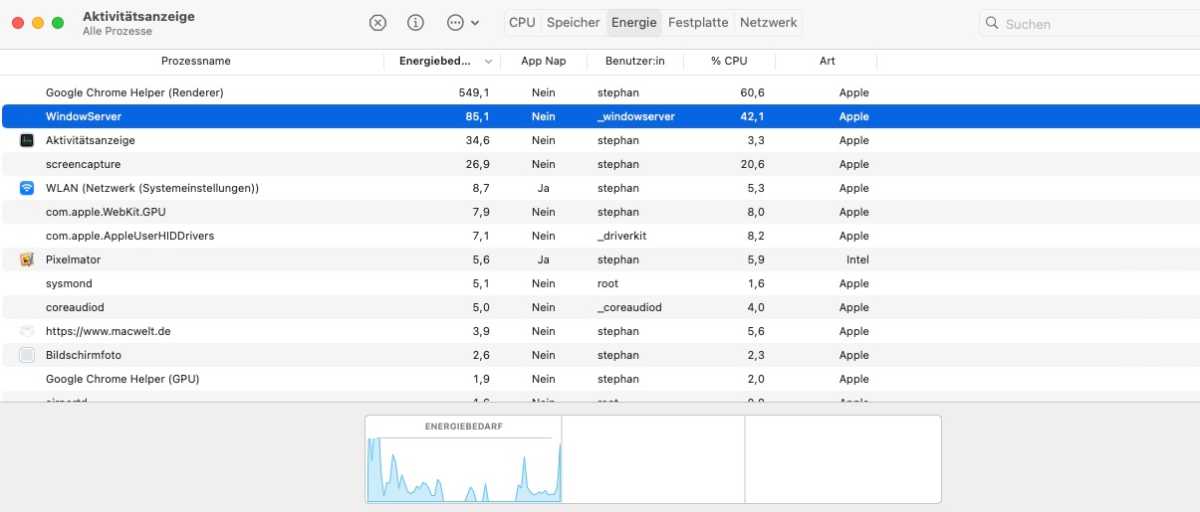Viewport: 1200px width, 512px height.
Task: Click the 549,1 energy value
Action: [x=474, y=92]
